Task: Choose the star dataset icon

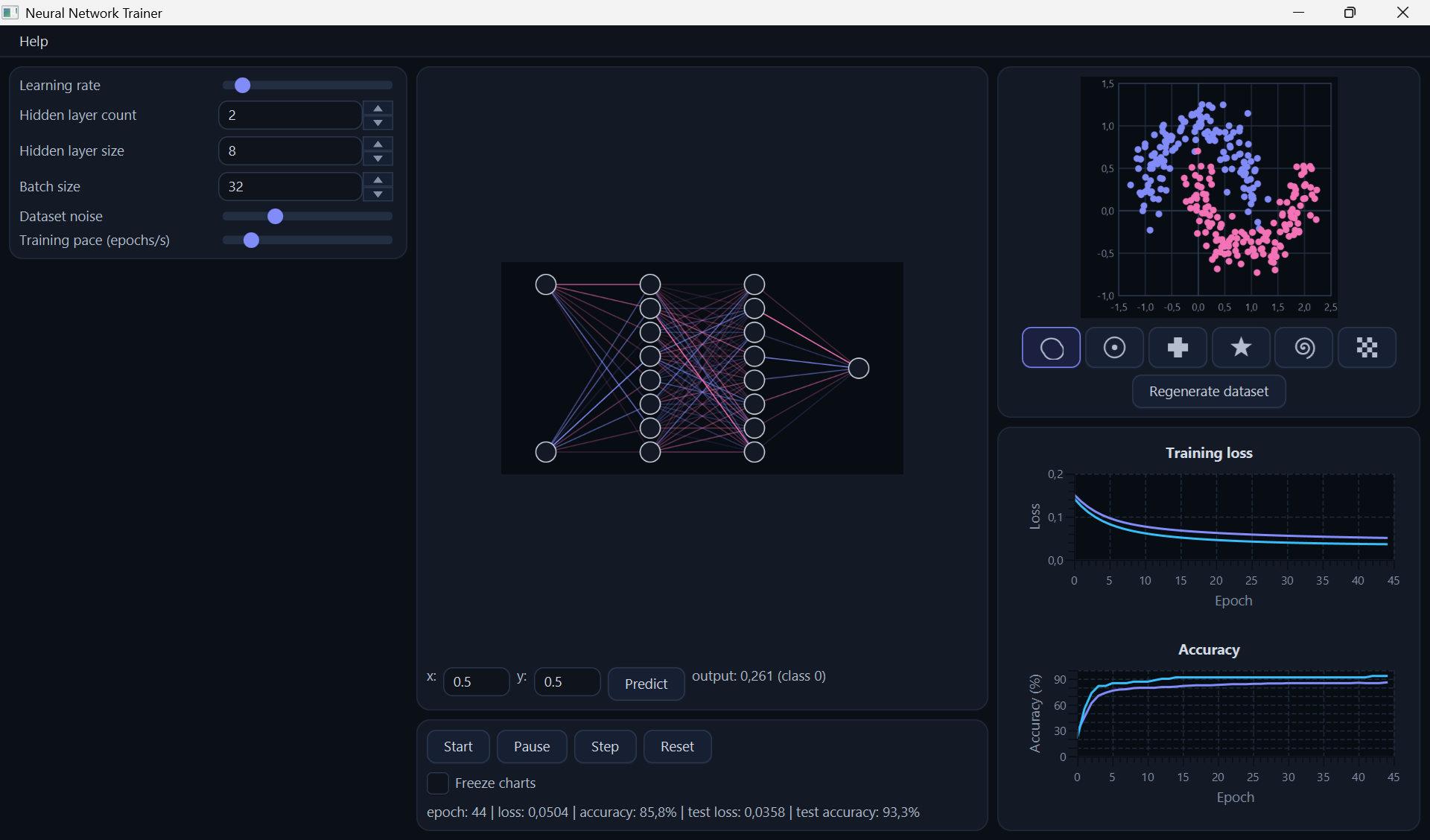Action: point(1241,348)
